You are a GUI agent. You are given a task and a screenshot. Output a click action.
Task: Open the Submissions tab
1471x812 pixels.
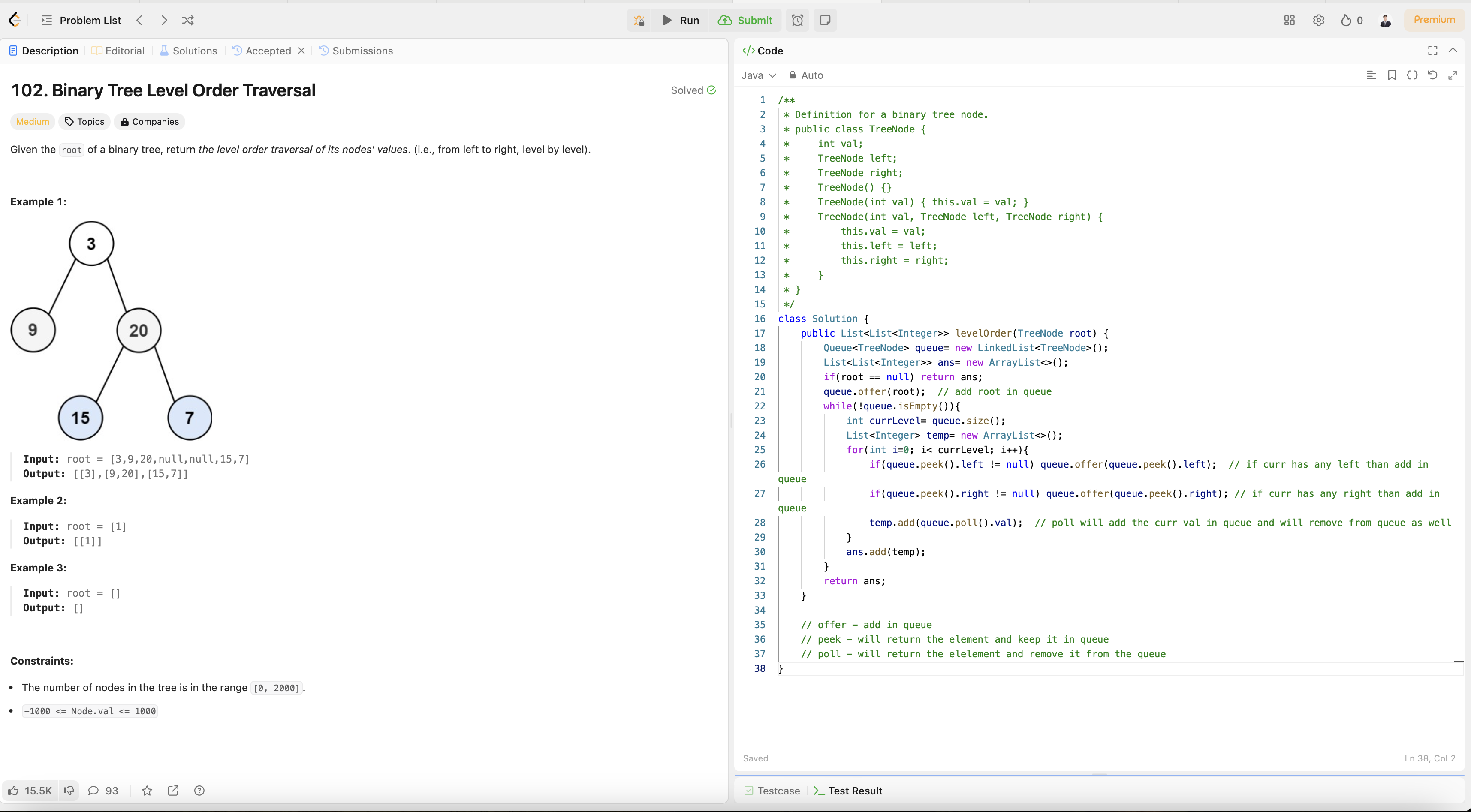tap(356, 51)
